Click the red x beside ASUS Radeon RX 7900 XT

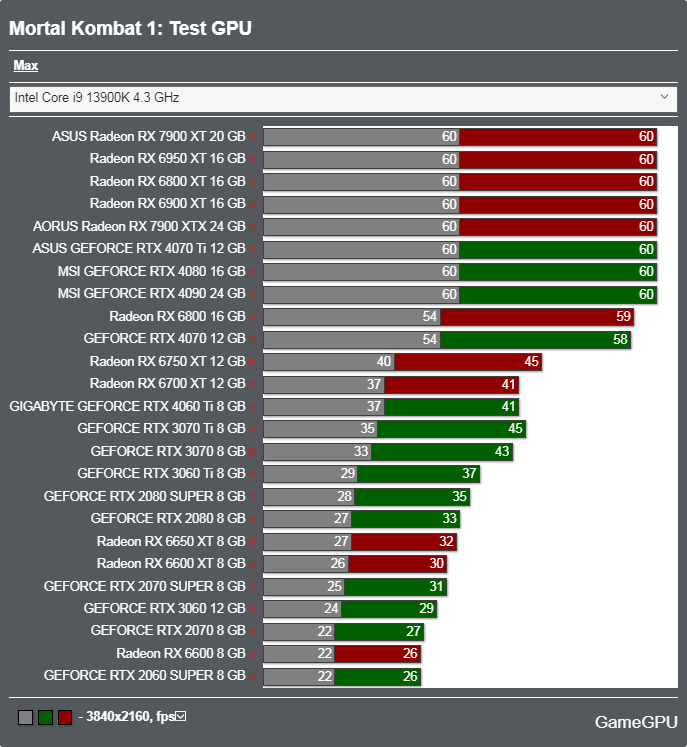pyautogui.click(x=253, y=137)
